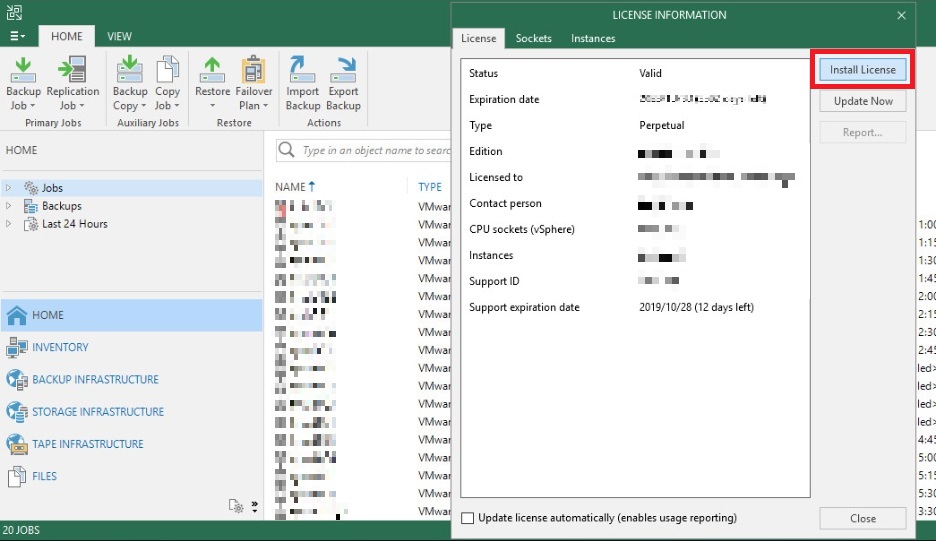Click the Install License button
Screen dimensions: 936x541
point(863,70)
